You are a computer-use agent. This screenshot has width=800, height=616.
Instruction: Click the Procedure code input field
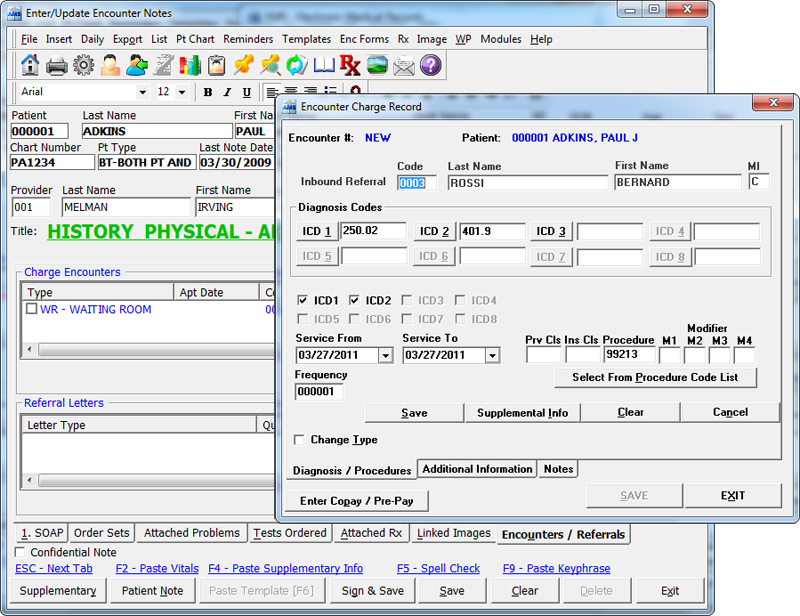pos(629,355)
